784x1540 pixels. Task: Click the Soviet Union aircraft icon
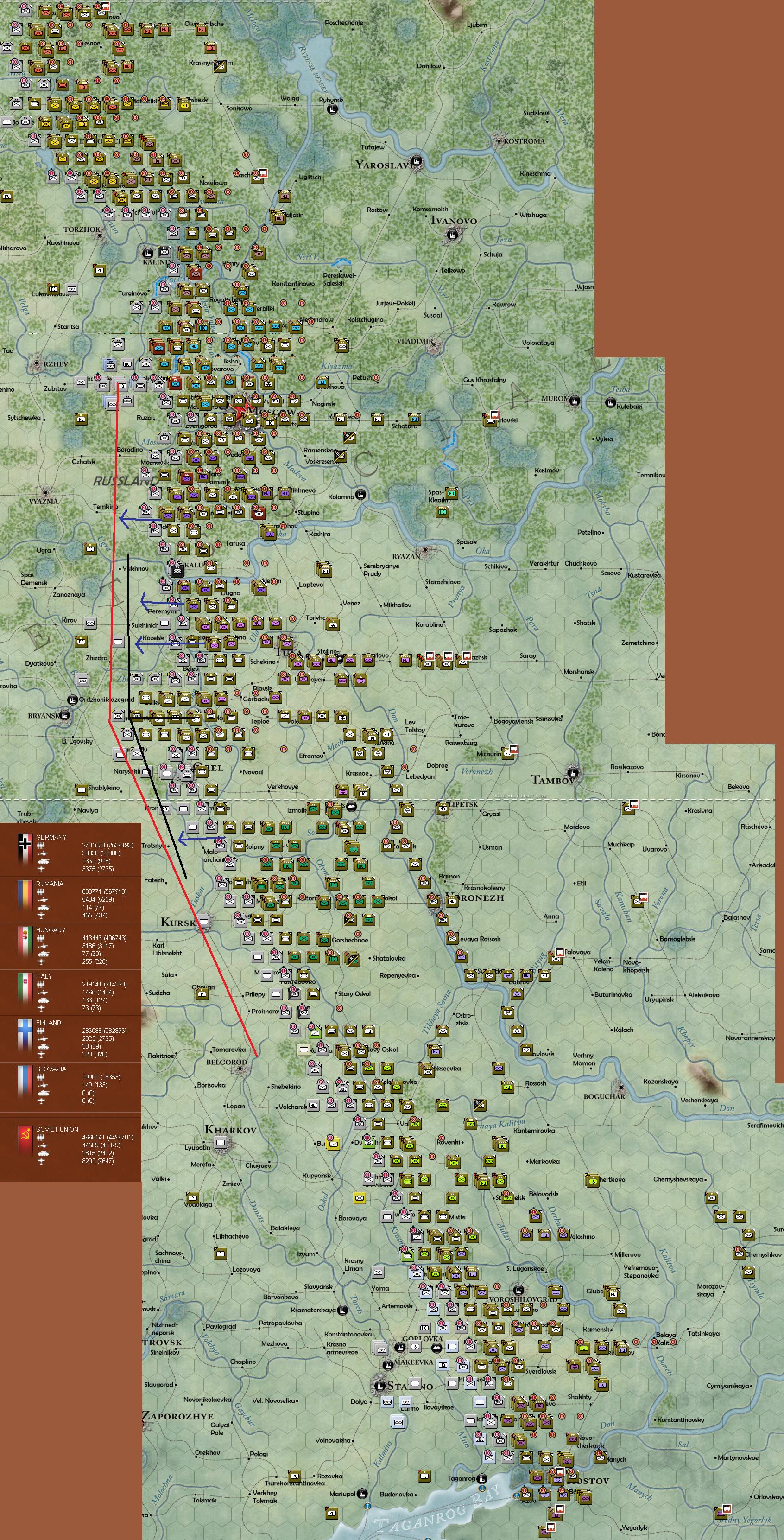[41, 1161]
